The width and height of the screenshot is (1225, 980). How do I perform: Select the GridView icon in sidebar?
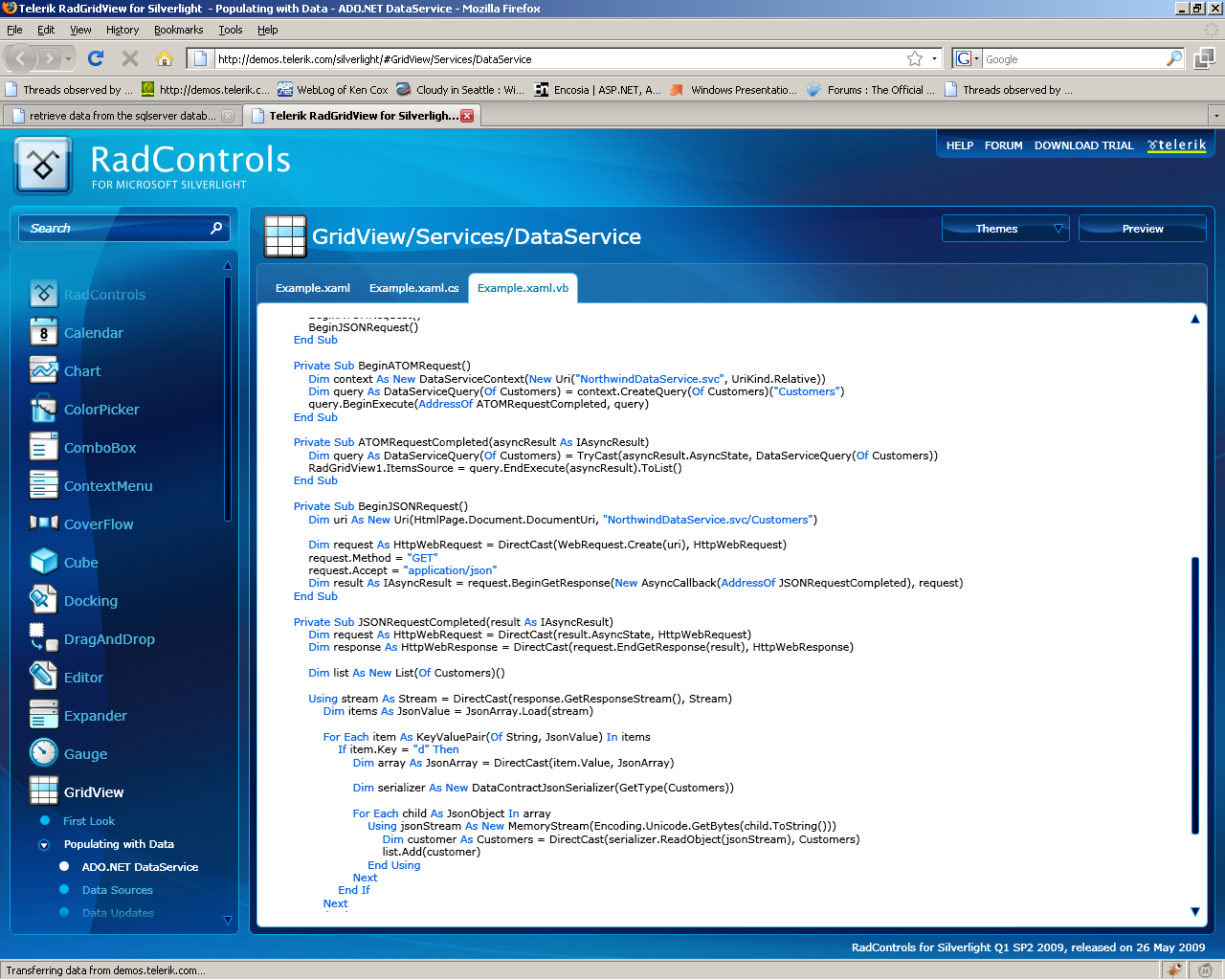43,791
